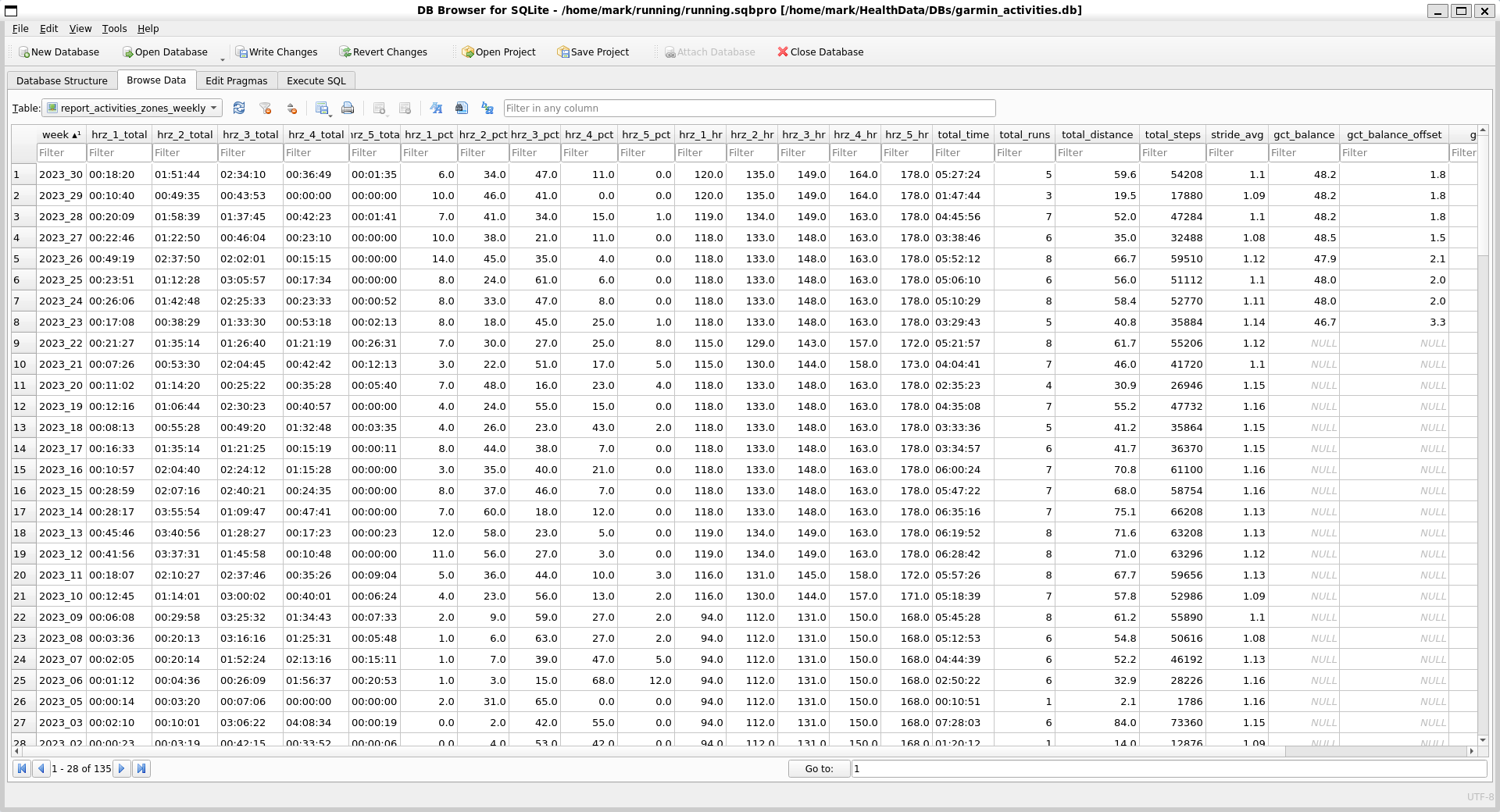Print the current table
Viewport: 1500px width, 812px height.
[348, 108]
